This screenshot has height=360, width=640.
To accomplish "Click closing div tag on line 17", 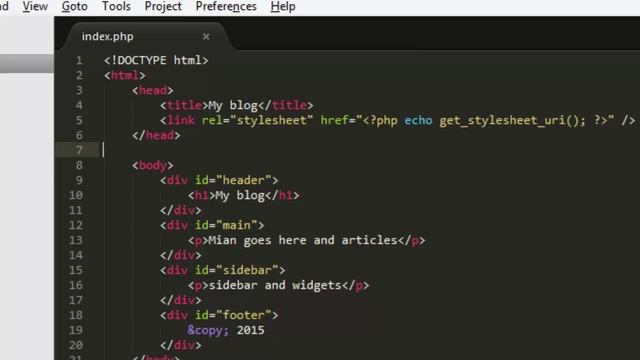I will [181, 300].
